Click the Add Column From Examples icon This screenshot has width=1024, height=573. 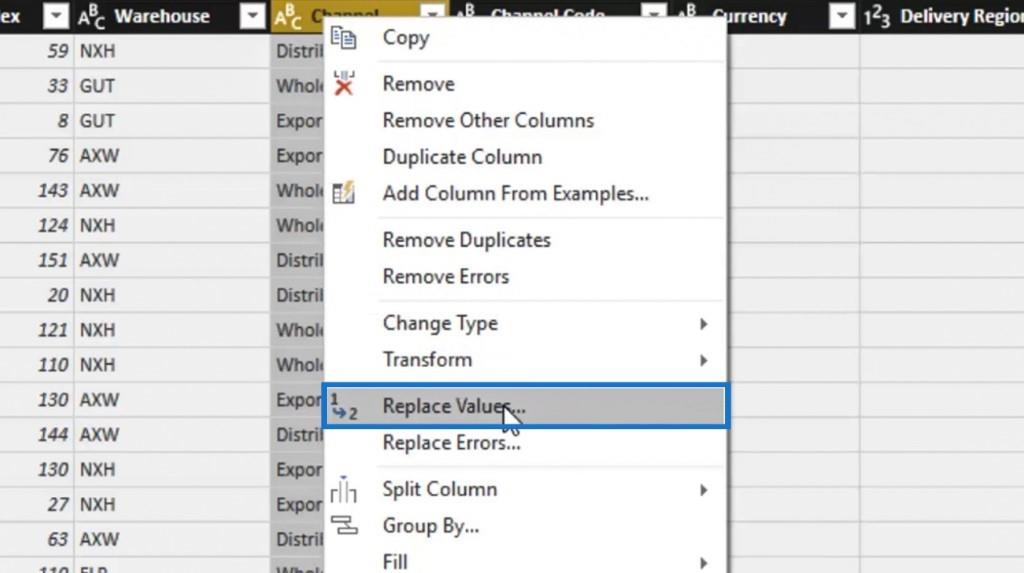pyautogui.click(x=344, y=193)
